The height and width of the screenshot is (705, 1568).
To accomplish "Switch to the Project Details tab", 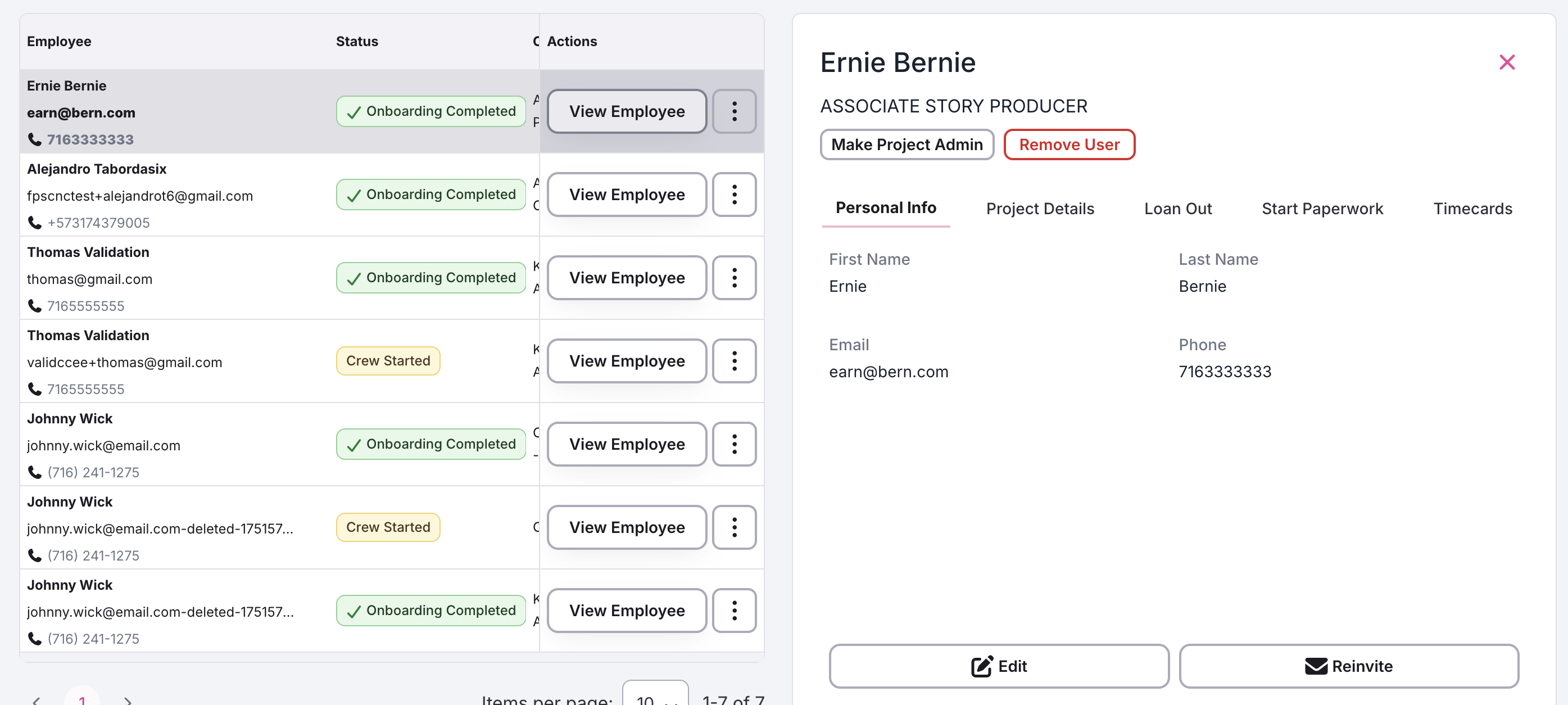I will [1040, 209].
